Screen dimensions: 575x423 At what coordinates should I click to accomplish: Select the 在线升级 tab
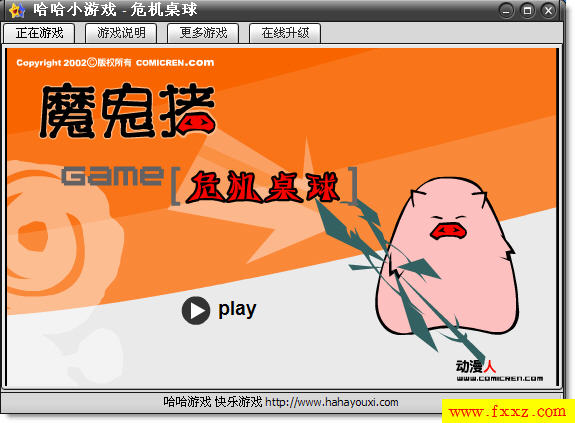285,33
